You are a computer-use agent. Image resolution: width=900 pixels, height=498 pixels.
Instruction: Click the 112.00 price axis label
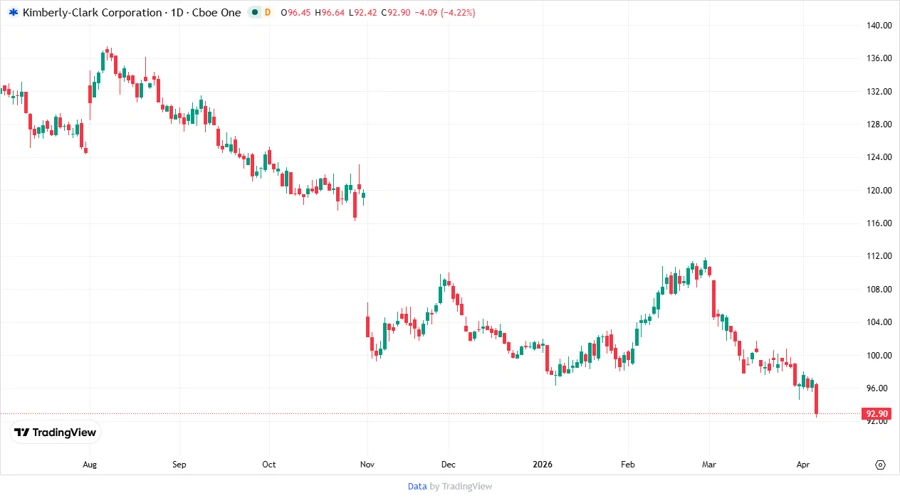pyautogui.click(x=879, y=256)
